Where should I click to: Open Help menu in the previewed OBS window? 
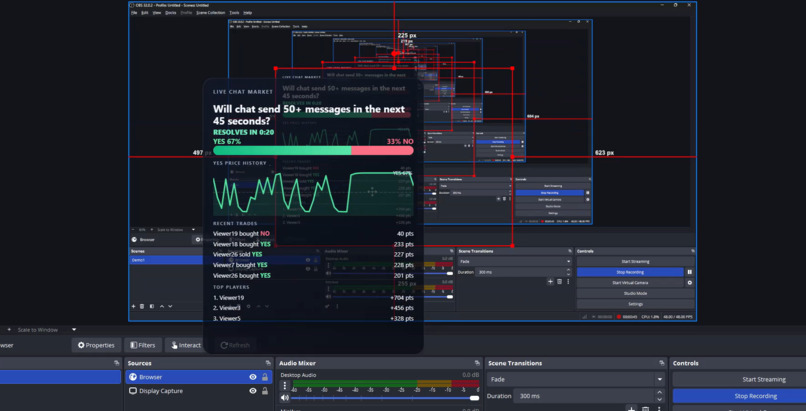pyautogui.click(x=248, y=12)
